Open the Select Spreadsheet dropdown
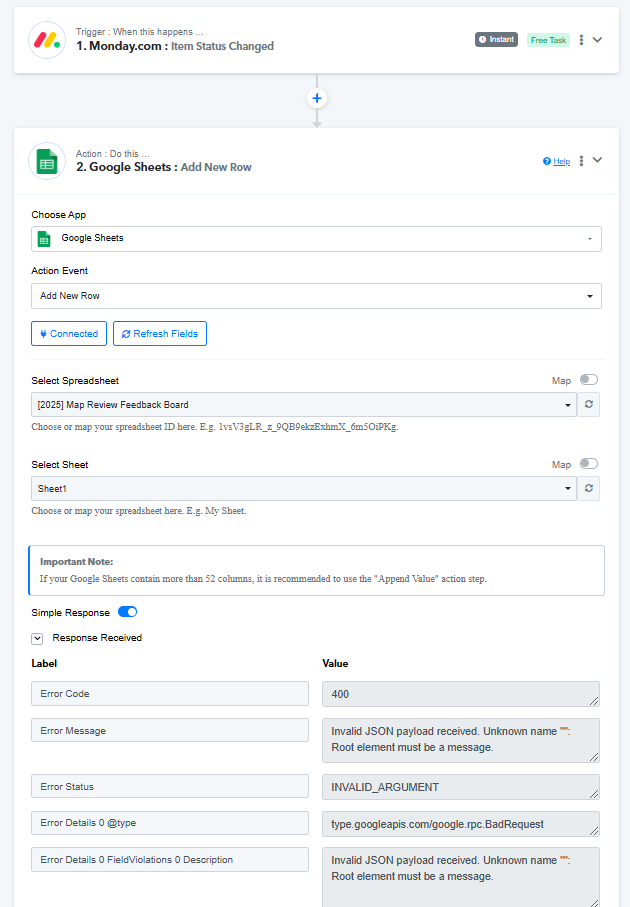Viewport: 630px width, 907px height. (304, 404)
